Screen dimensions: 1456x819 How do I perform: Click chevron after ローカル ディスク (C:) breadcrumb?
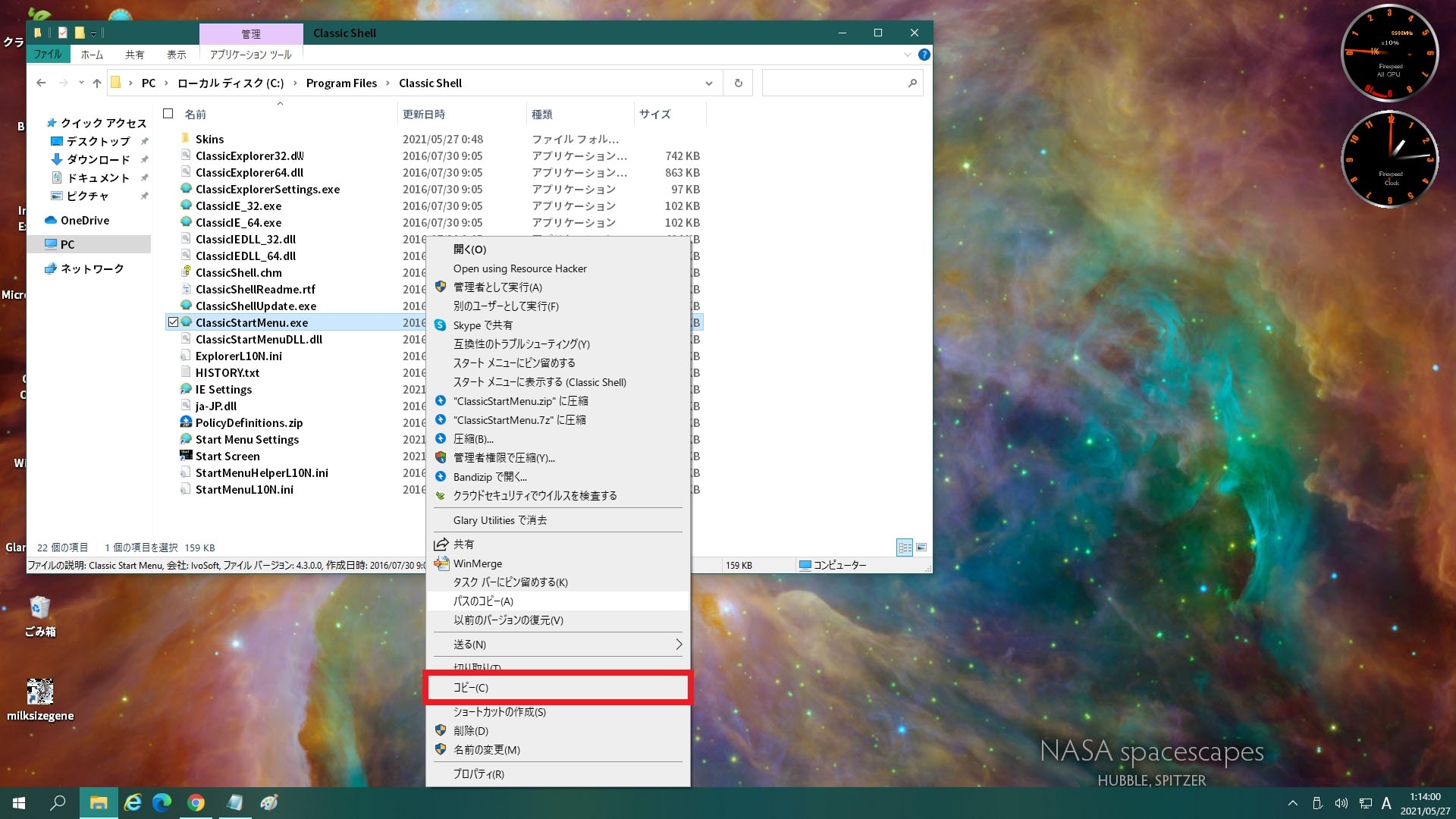point(295,83)
